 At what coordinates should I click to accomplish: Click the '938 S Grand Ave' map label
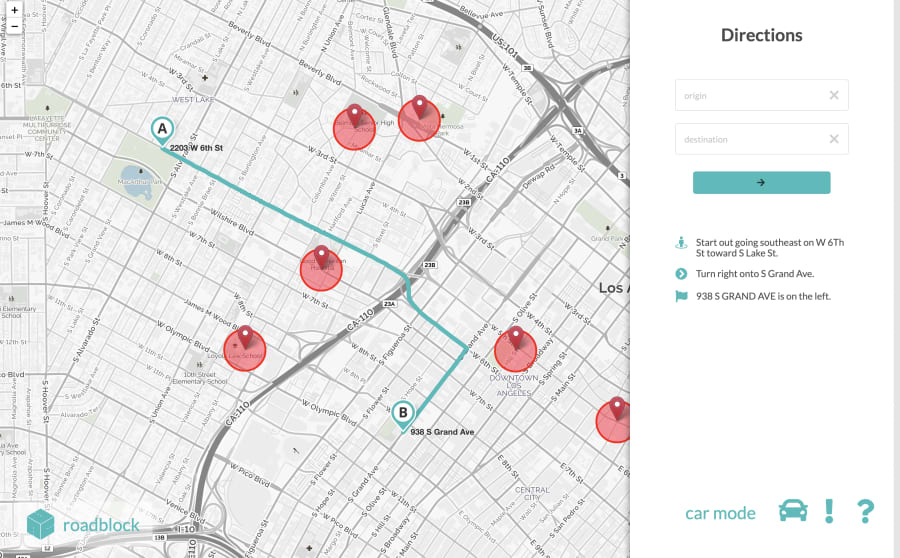442,432
